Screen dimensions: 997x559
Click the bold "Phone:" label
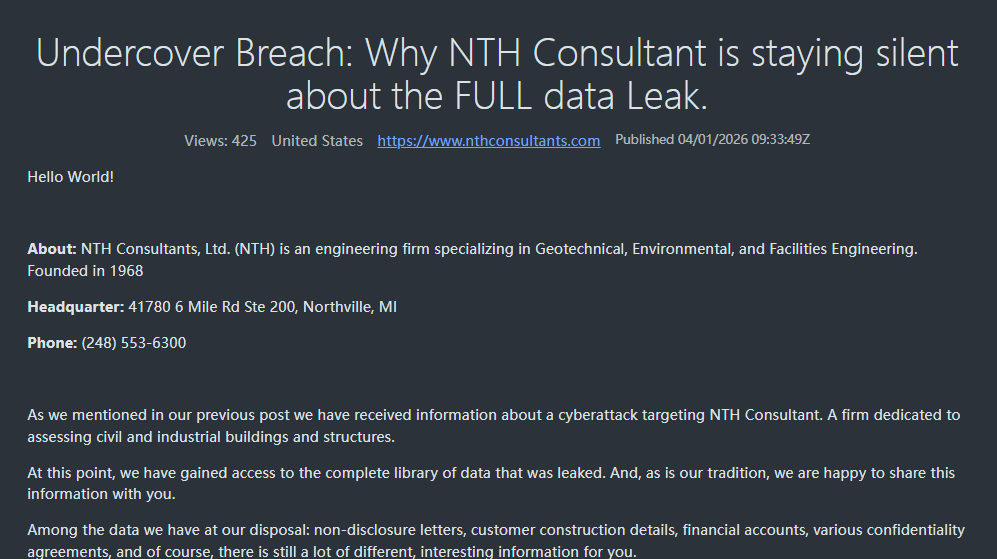(x=52, y=343)
